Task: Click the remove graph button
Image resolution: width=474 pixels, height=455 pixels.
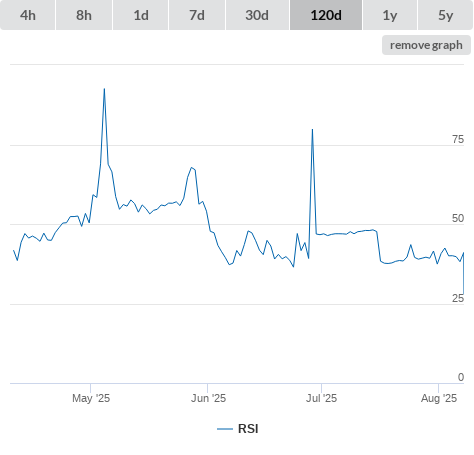Action: coord(426,45)
